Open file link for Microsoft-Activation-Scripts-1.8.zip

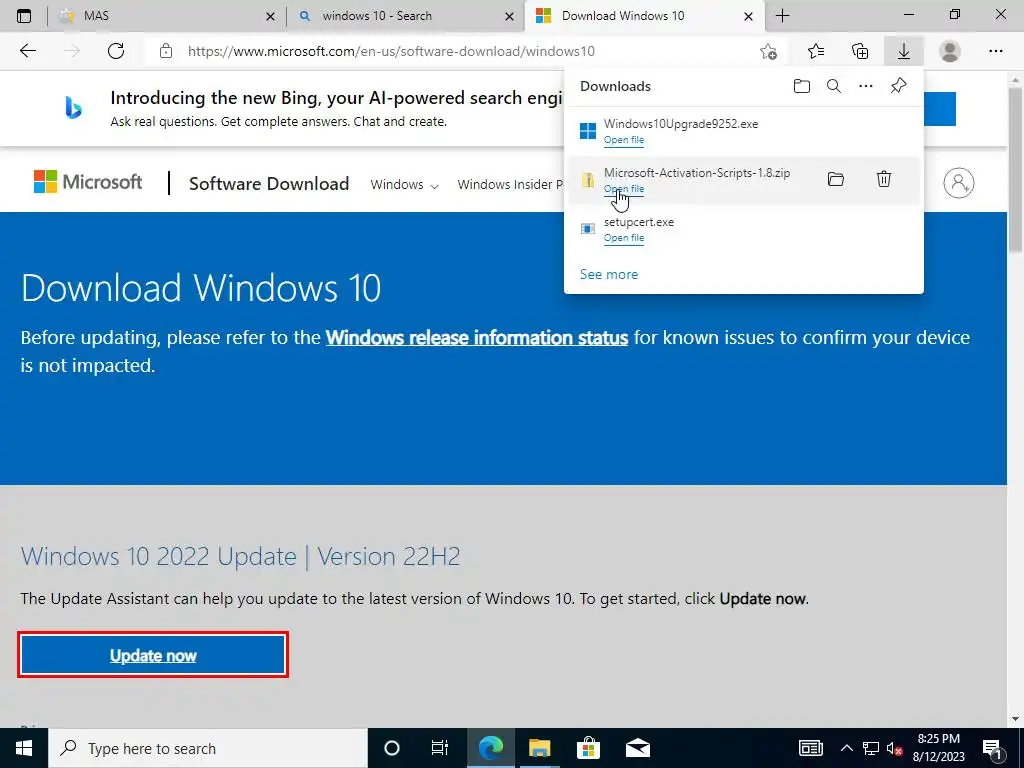coord(624,189)
